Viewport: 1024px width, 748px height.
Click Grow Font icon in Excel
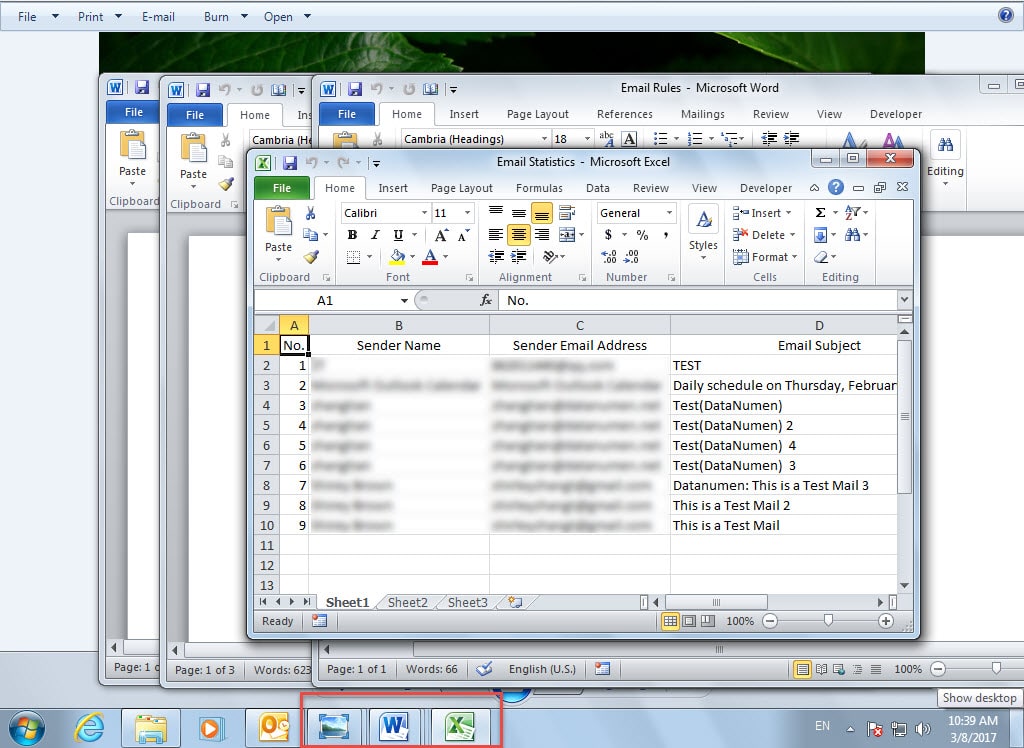[441, 235]
